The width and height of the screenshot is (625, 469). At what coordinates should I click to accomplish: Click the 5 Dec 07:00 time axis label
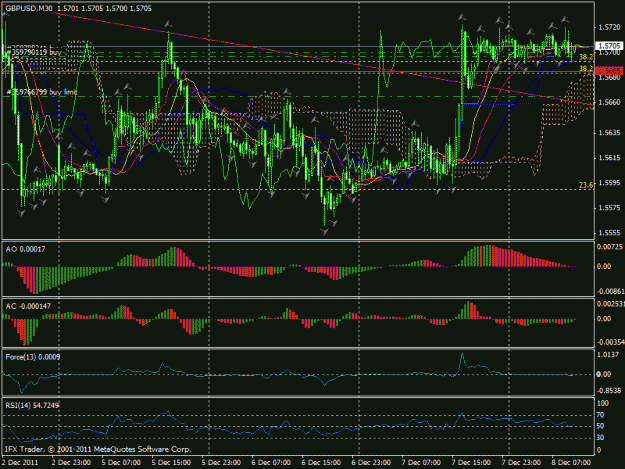[x=121, y=463]
